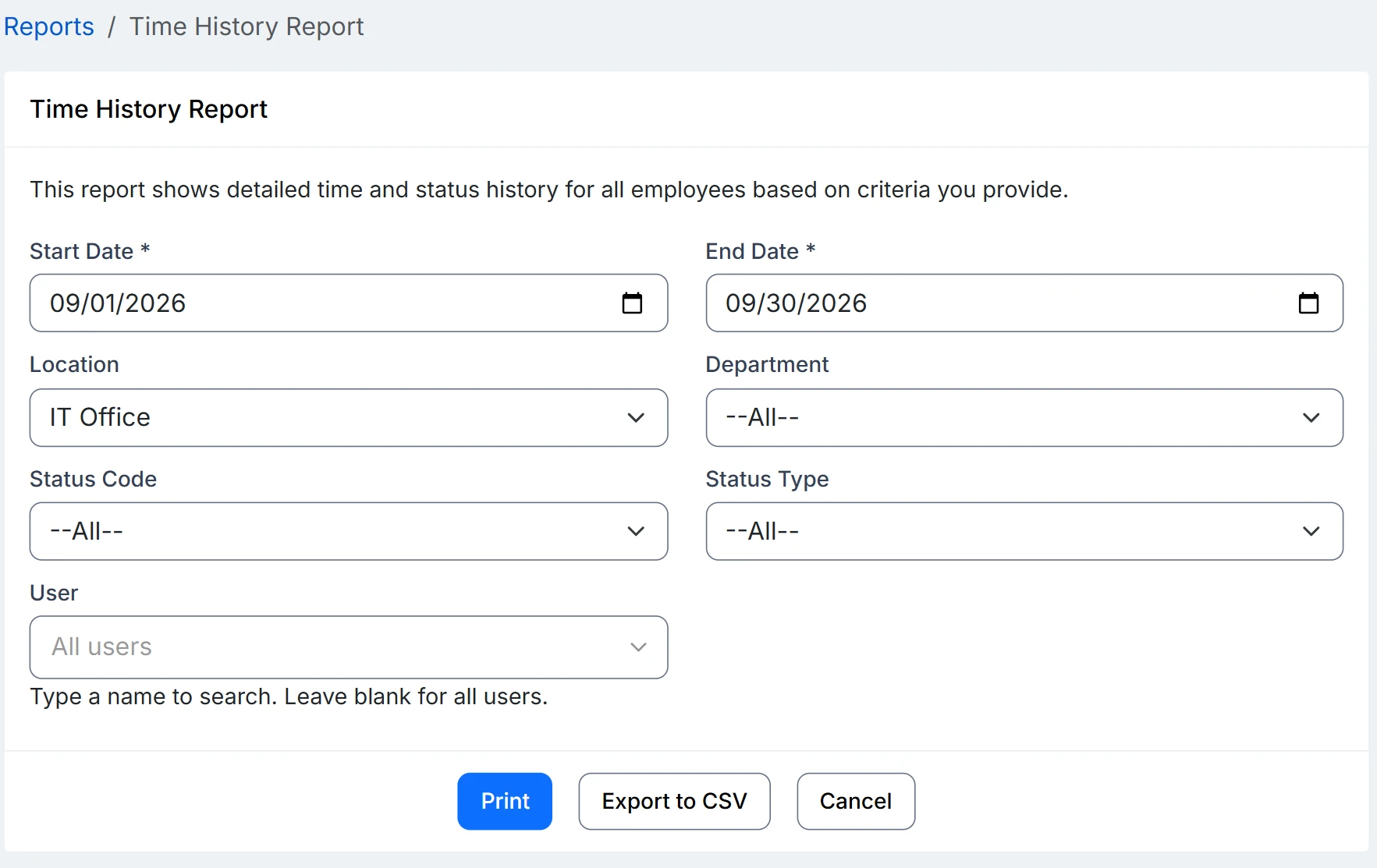The width and height of the screenshot is (1377, 868).
Task: Open the Start Date calendar picker icon
Action: point(632,303)
